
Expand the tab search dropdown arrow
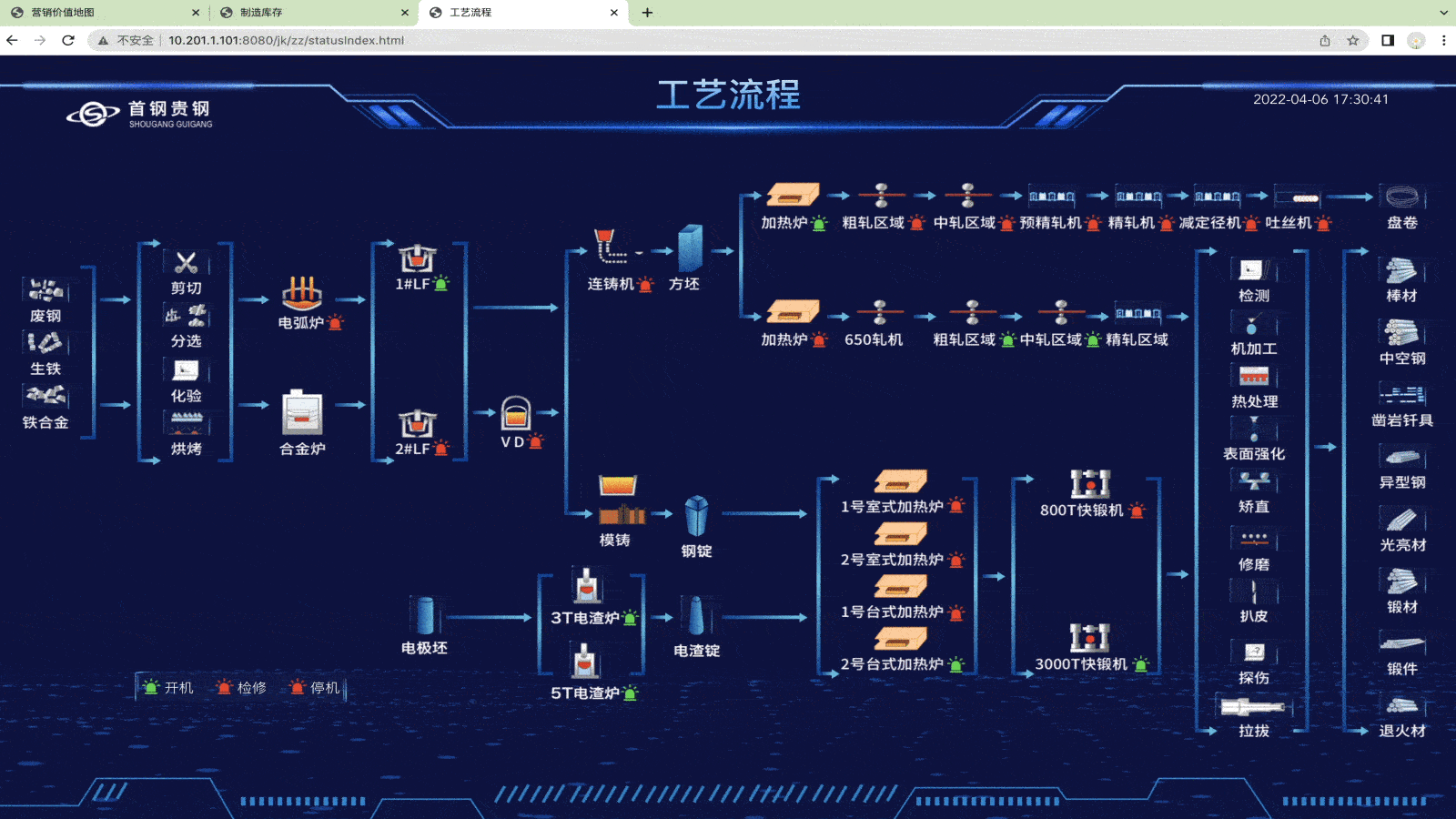(x=1443, y=13)
